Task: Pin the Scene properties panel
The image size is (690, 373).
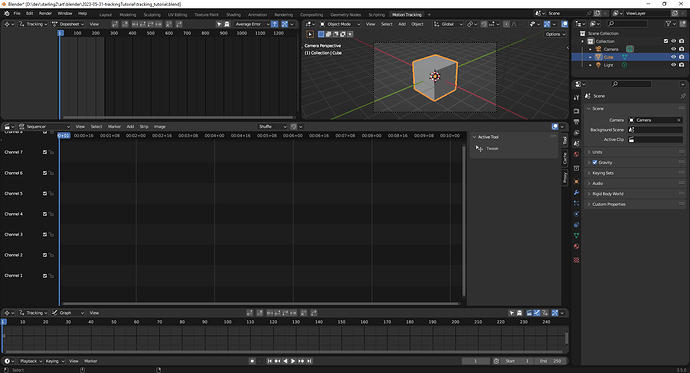Action: click(x=683, y=96)
